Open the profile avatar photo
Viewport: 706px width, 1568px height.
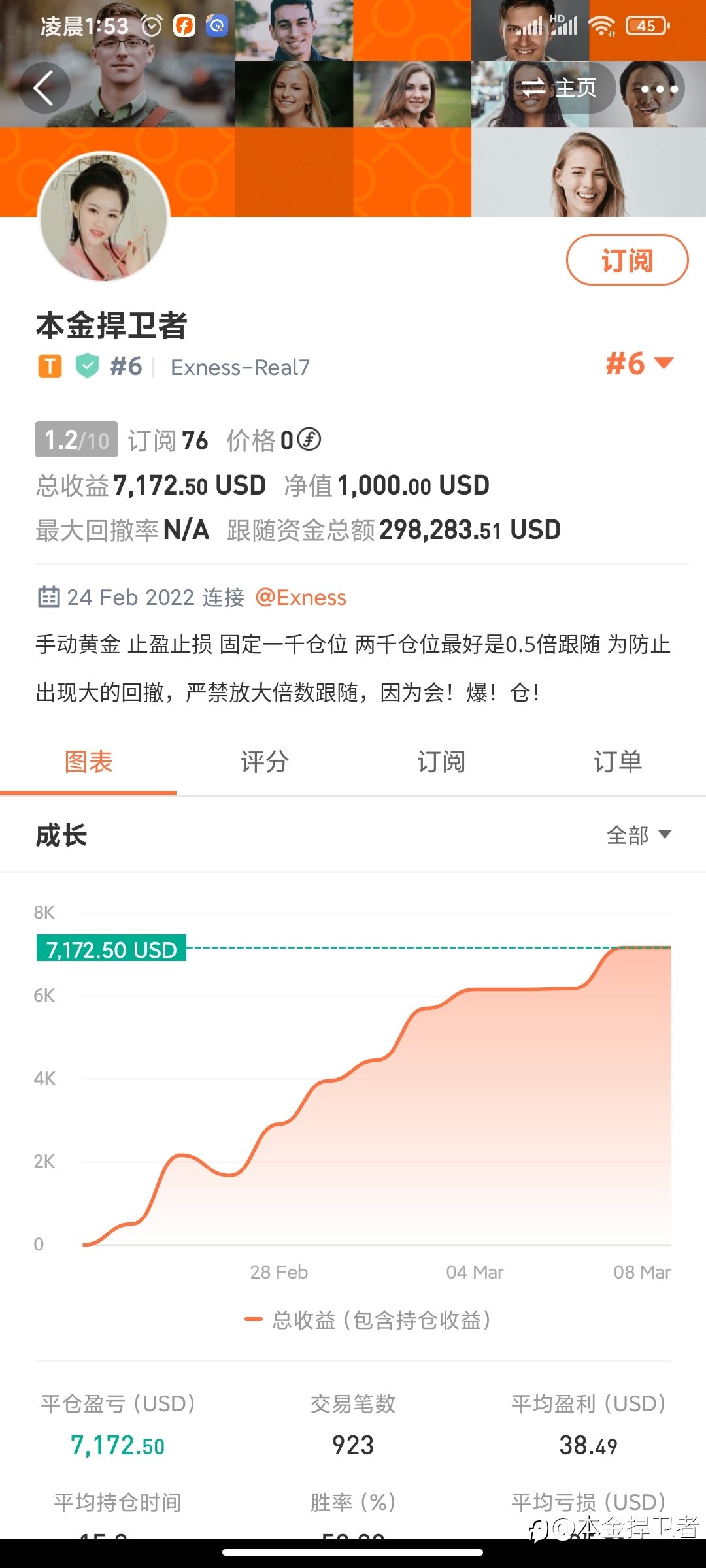coord(105,218)
